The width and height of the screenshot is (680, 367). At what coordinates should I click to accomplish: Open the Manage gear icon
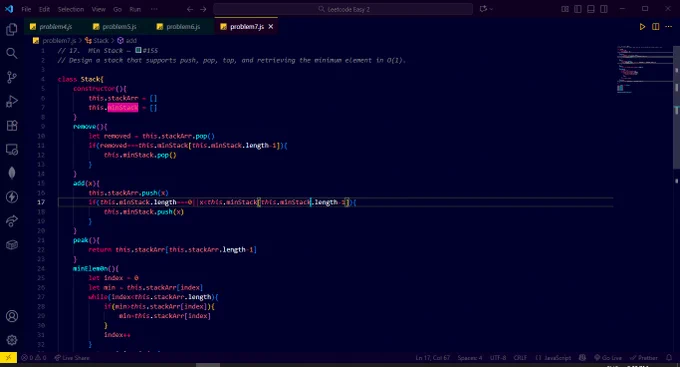click(x=12, y=340)
